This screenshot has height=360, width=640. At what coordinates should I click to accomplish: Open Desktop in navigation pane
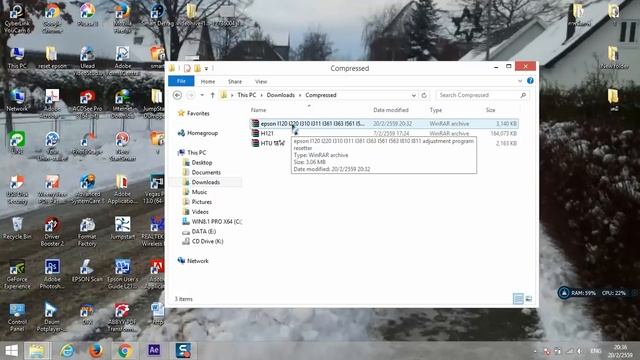[x=198, y=162]
